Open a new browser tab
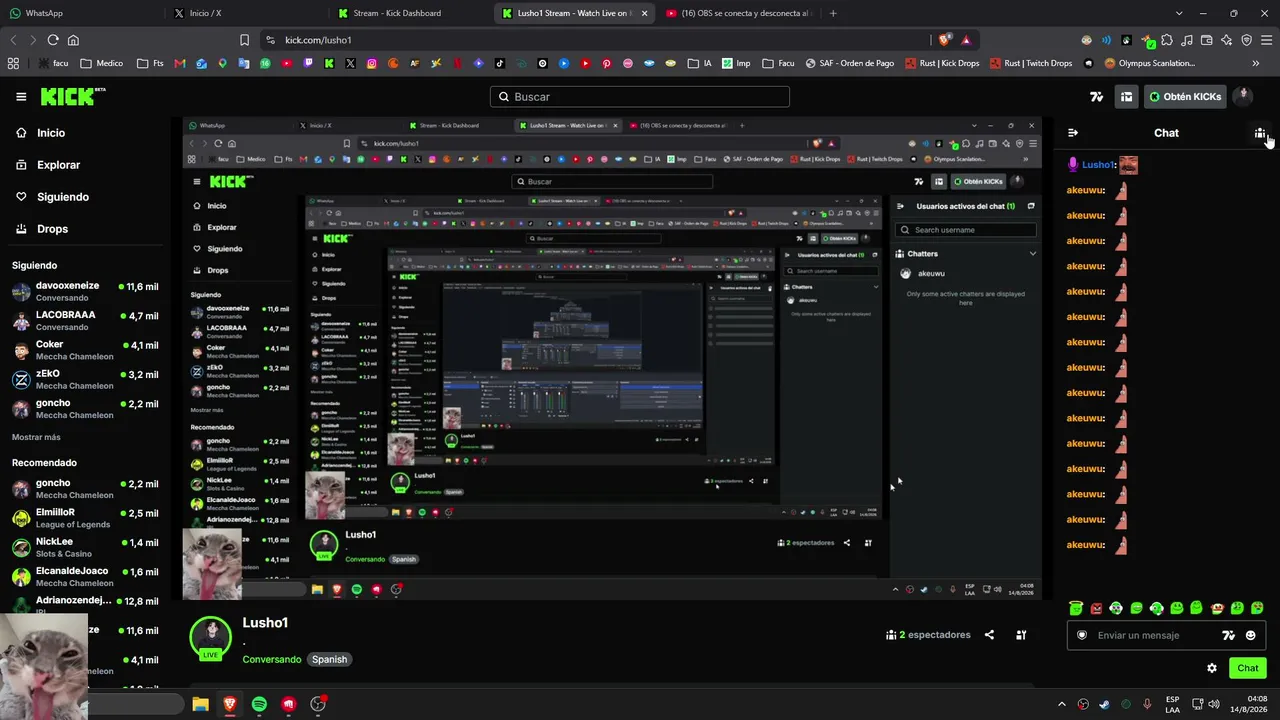1280x720 pixels. [x=833, y=13]
